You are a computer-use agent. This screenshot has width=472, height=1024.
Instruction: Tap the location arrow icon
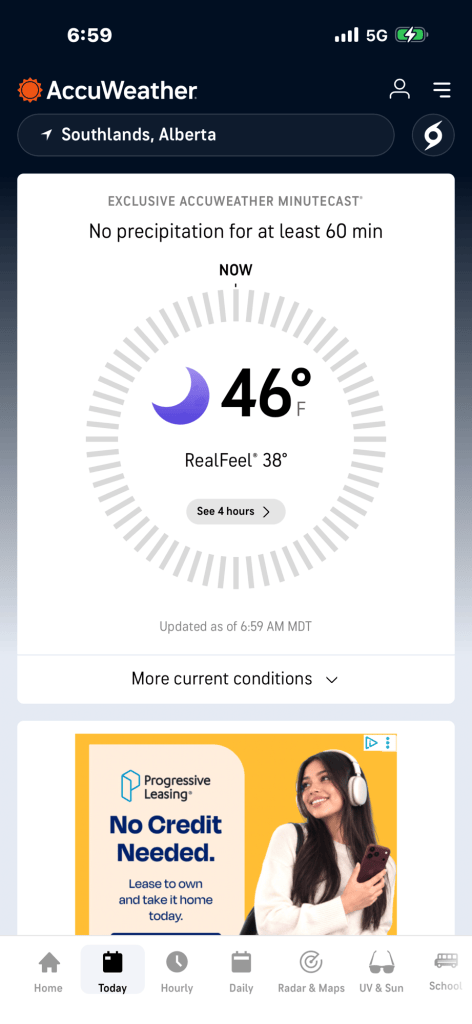[x=46, y=135]
